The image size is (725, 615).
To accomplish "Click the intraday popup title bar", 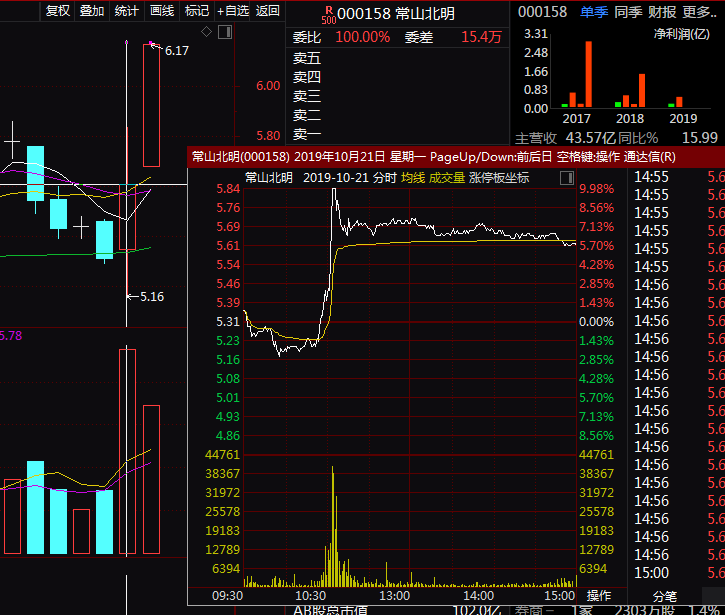I will (x=456, y=157).
